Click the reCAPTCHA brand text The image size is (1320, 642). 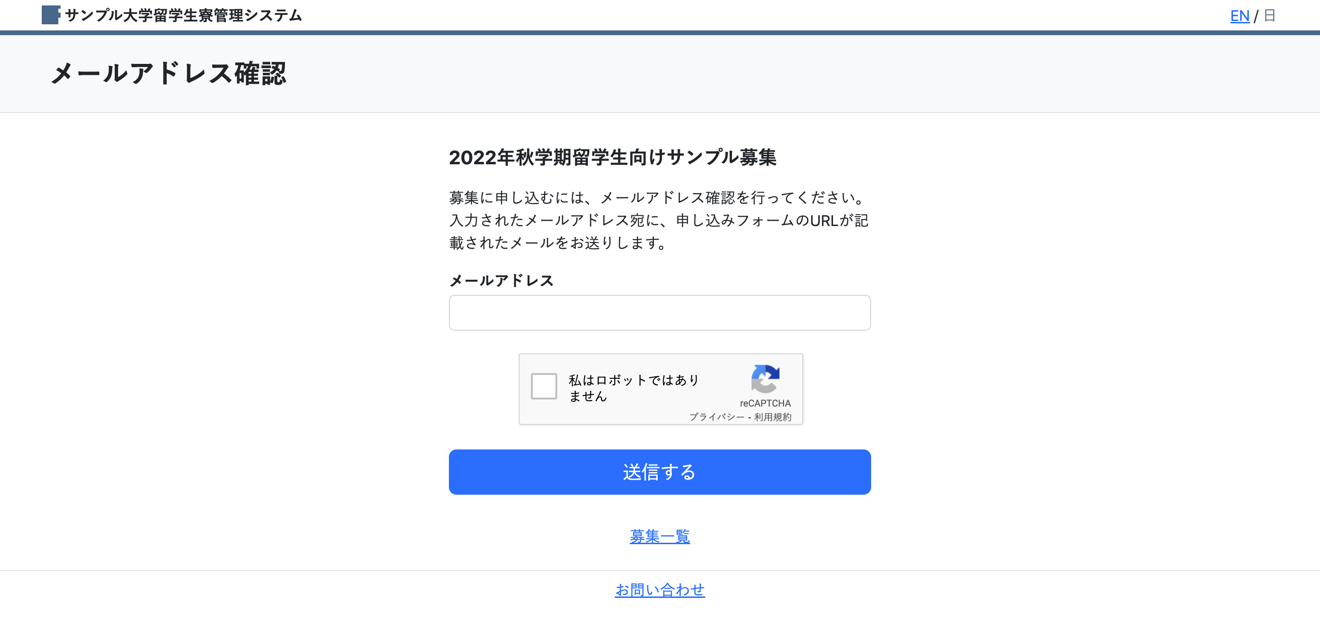pyautogui.click(x=765, y=403)
